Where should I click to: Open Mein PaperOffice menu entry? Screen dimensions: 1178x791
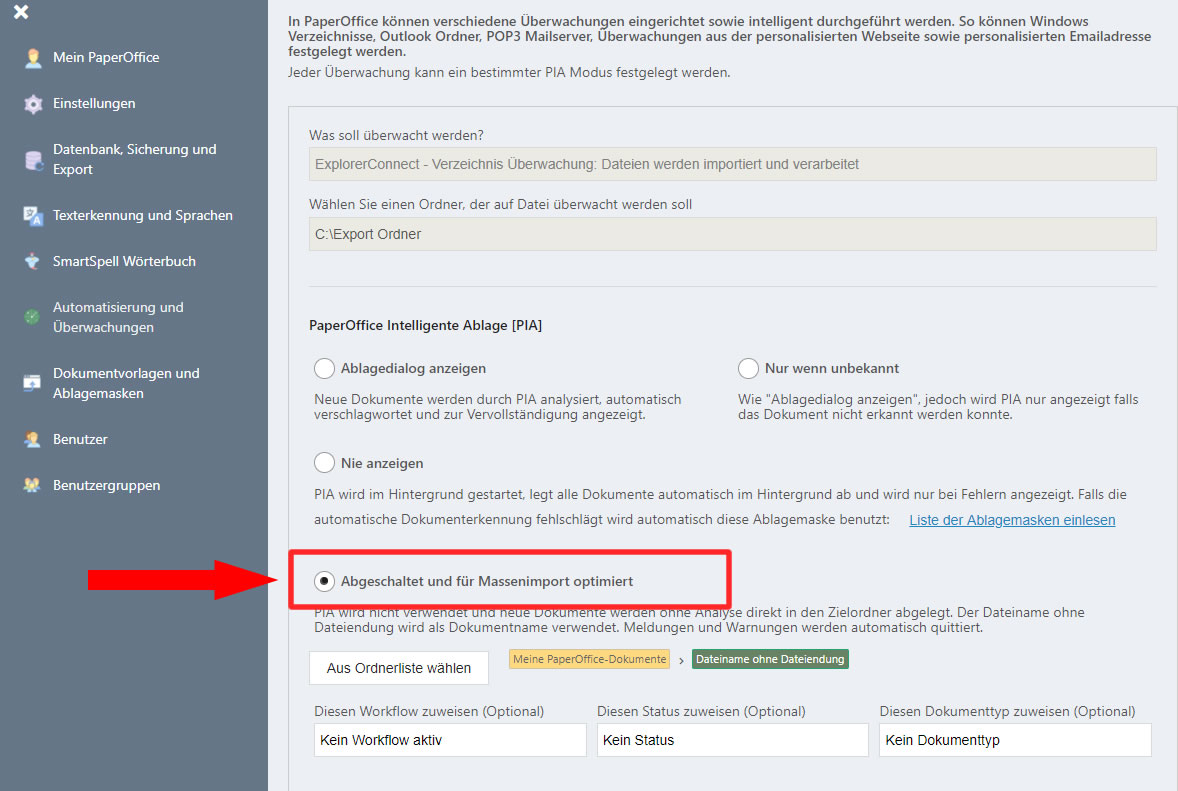point(106,58)
